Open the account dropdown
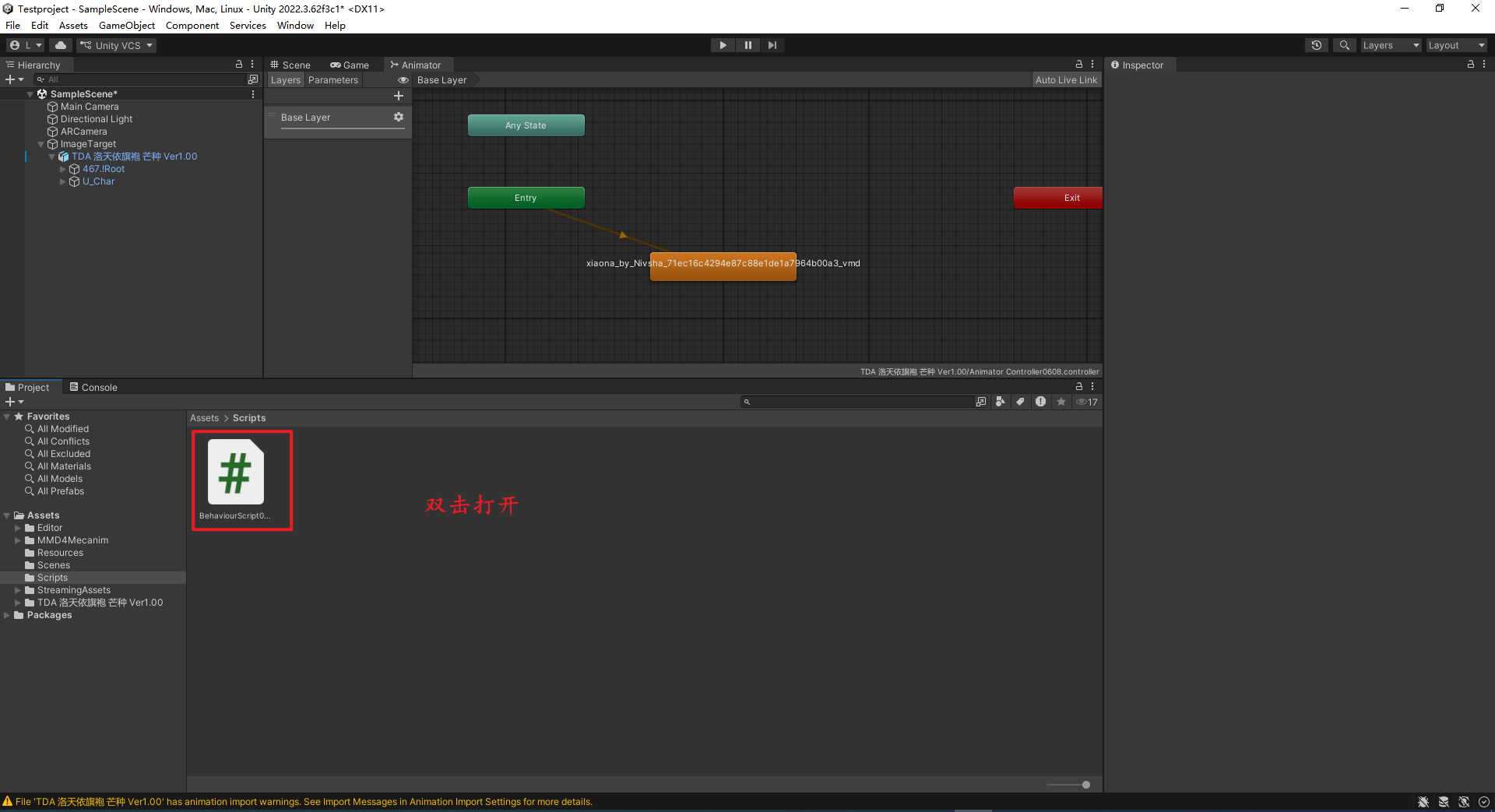This screenshot has height=812, width=1495. (26, 45)
